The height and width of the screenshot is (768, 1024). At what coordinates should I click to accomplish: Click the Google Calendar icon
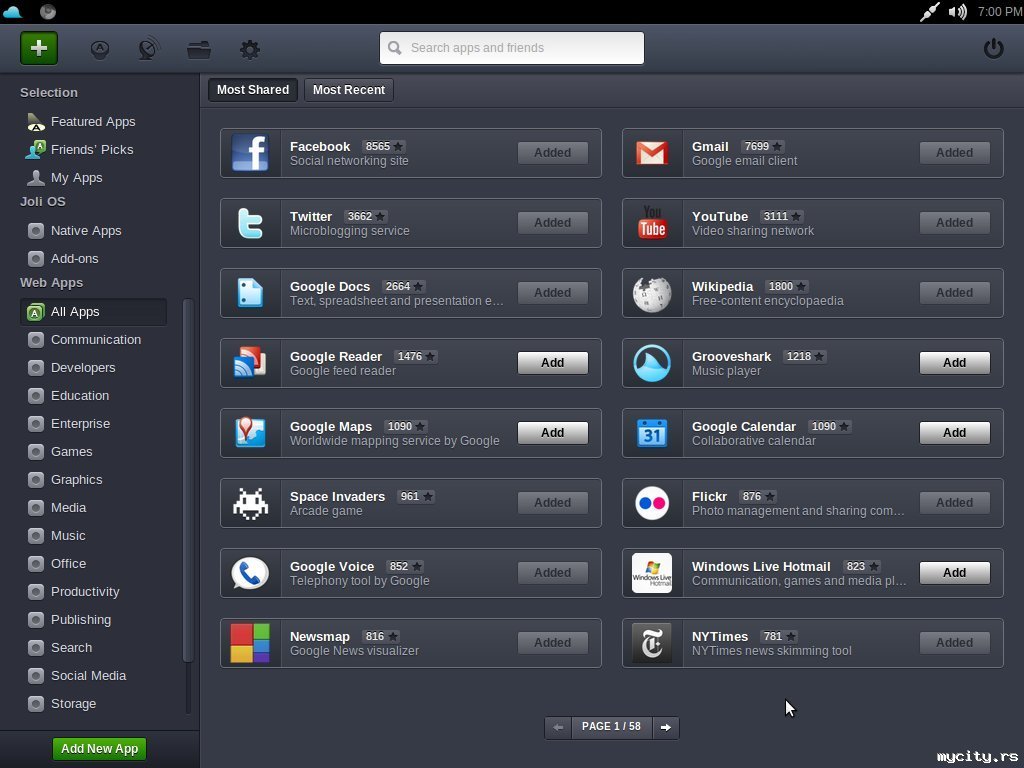click(x=652, y=432)
